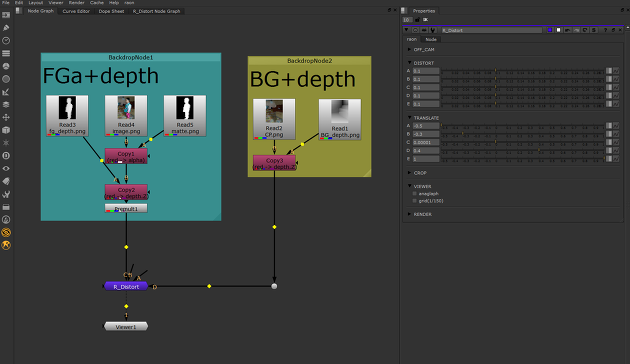Open the Layout menu
Image resolution: width=630 pixels, height=364 pixels.
(35, 2)
